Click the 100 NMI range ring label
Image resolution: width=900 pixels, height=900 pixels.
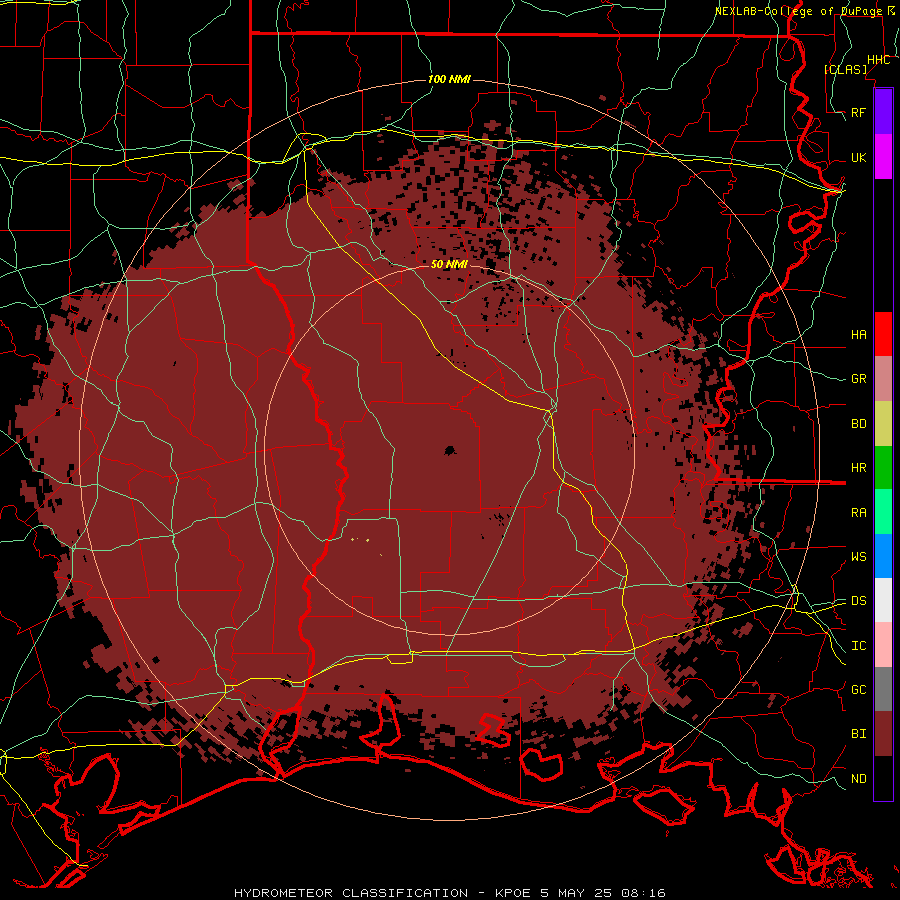pos(449,79)
